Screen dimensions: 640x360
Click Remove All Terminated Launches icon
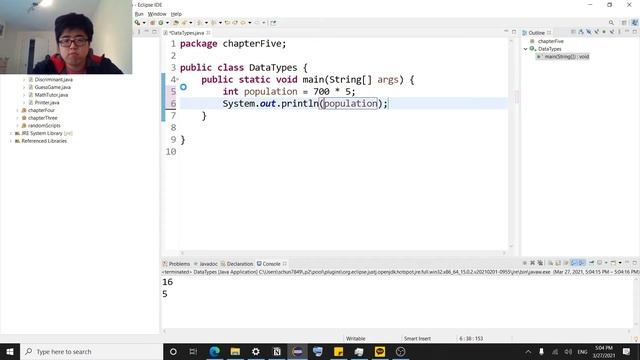point(540,263)
